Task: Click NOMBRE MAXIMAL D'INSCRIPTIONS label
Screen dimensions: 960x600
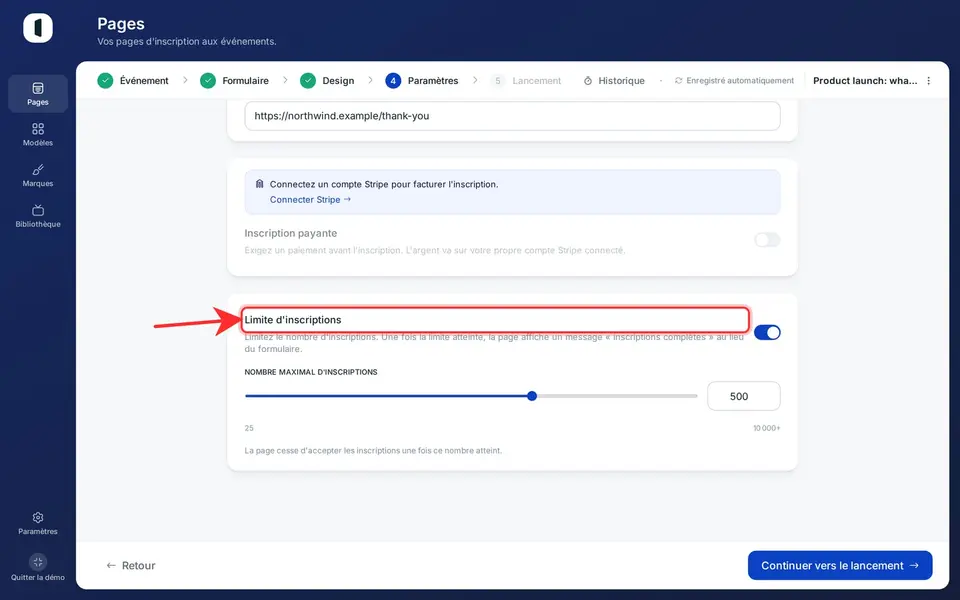Action: click(x=311, y=372)
